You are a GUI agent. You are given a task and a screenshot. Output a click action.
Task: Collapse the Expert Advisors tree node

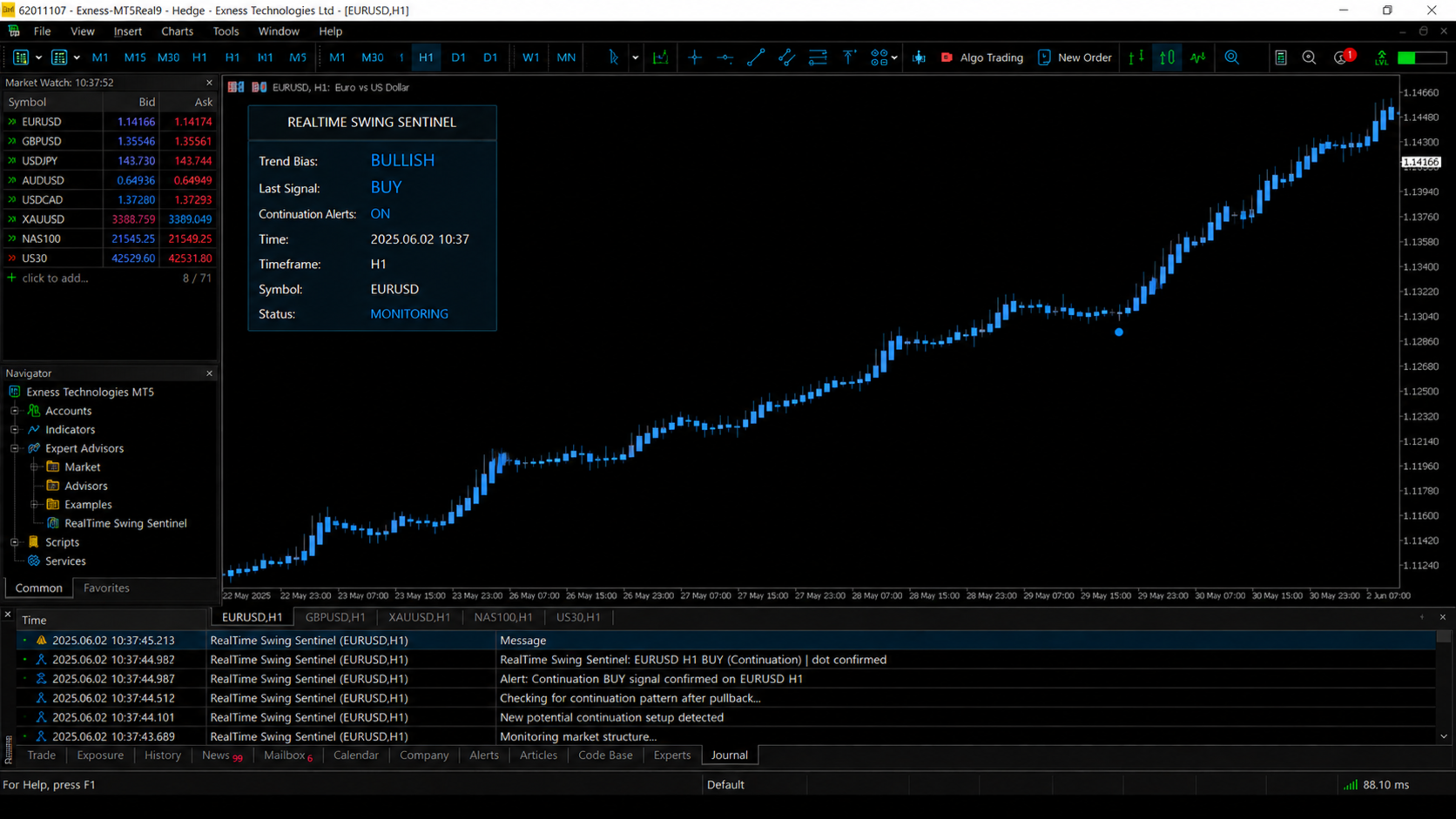click(15, 448)
